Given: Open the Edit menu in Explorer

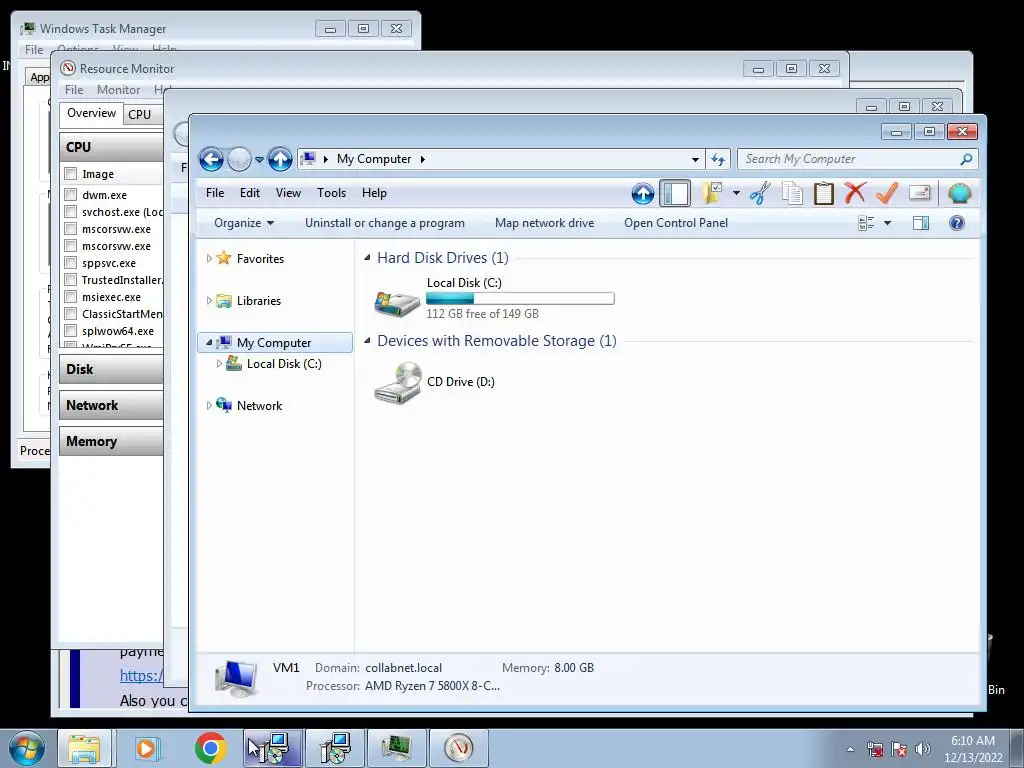Looking at the screenshot, I should pos(249,193).
